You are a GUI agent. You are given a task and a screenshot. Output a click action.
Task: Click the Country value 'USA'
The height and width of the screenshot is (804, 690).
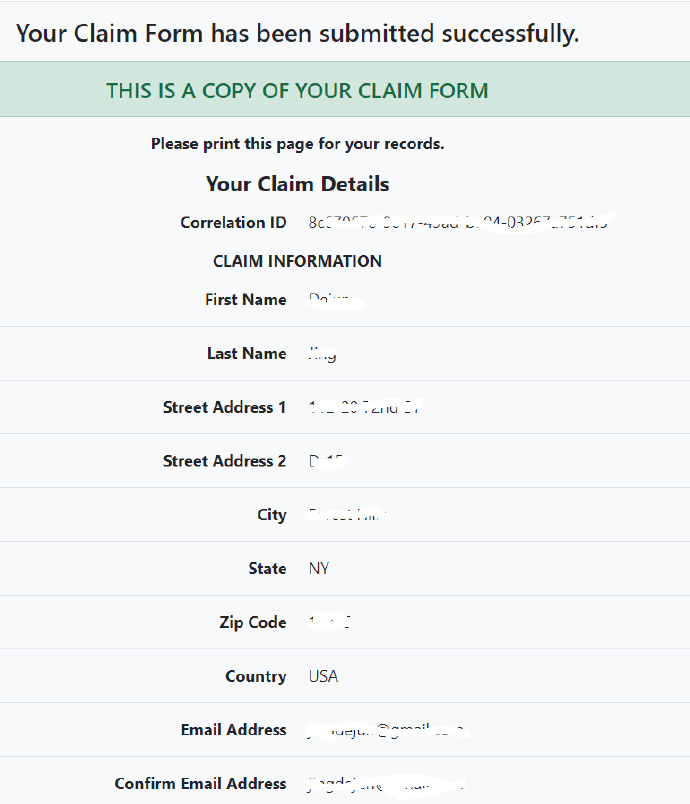323,676
